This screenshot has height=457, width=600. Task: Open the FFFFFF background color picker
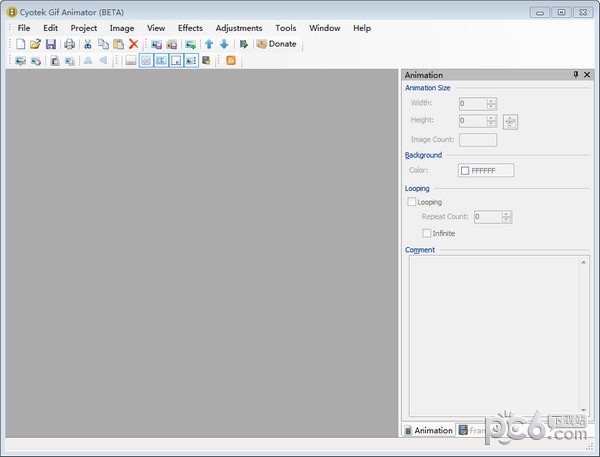486,170
